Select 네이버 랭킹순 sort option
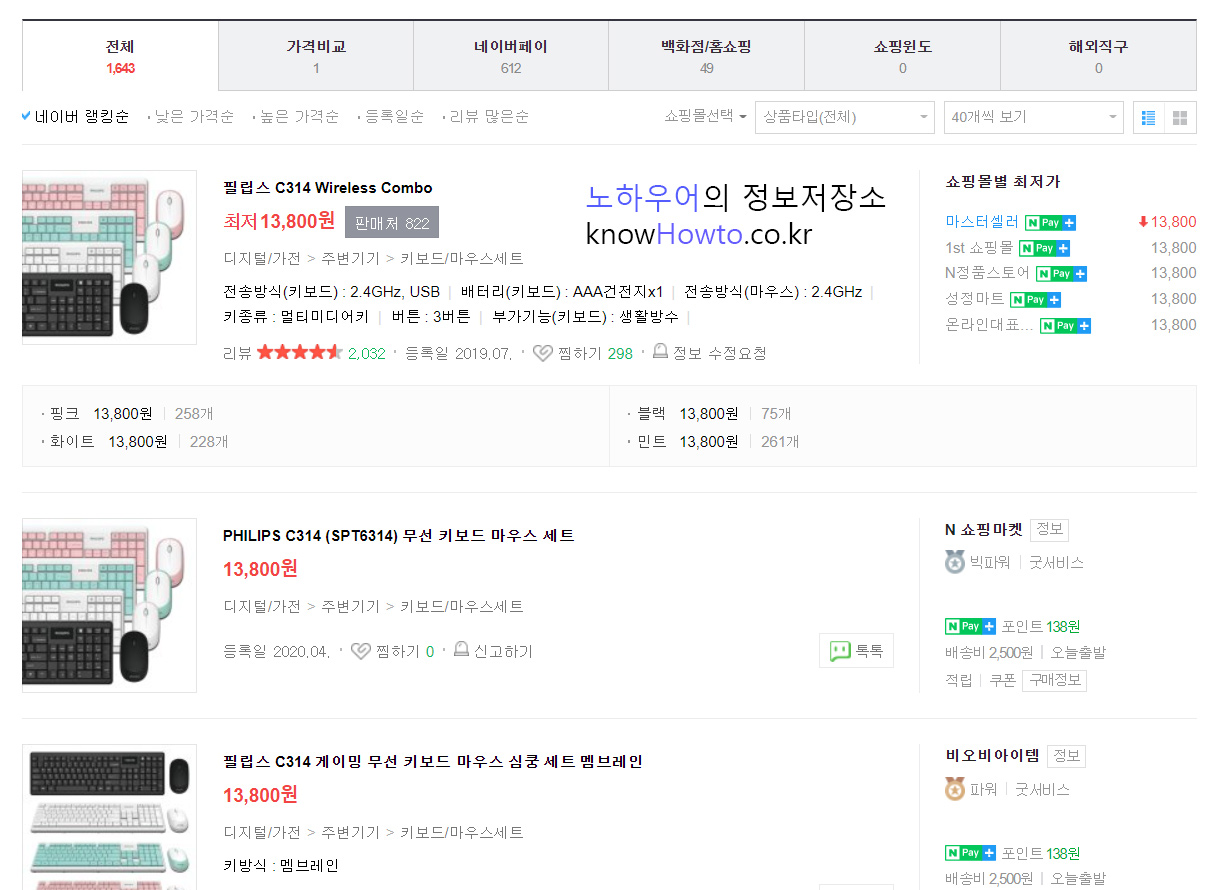This screenshot has width=1219, height=890. click(x=75, y=117)
